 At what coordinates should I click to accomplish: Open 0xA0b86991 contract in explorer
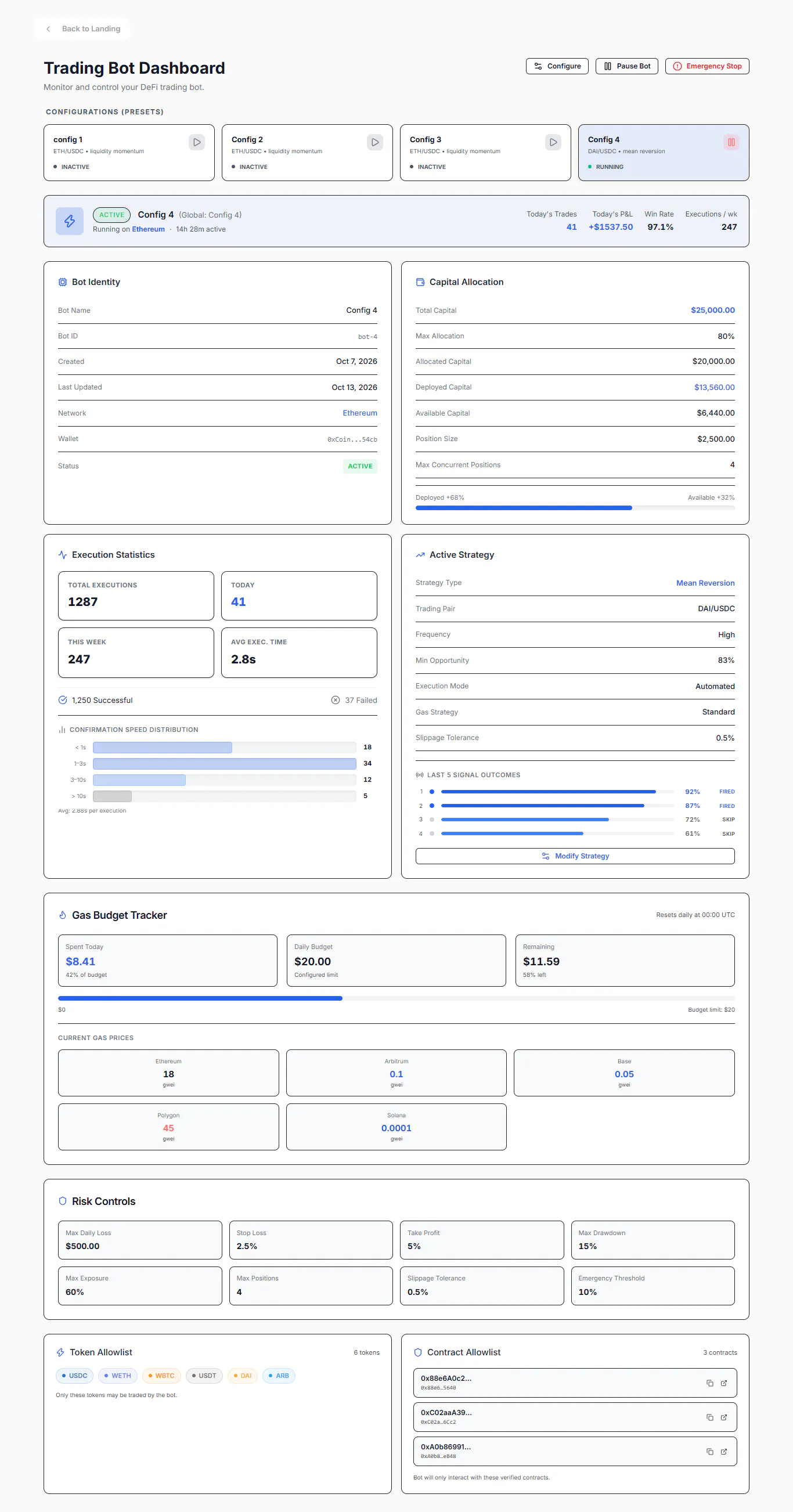point(724,1452)
